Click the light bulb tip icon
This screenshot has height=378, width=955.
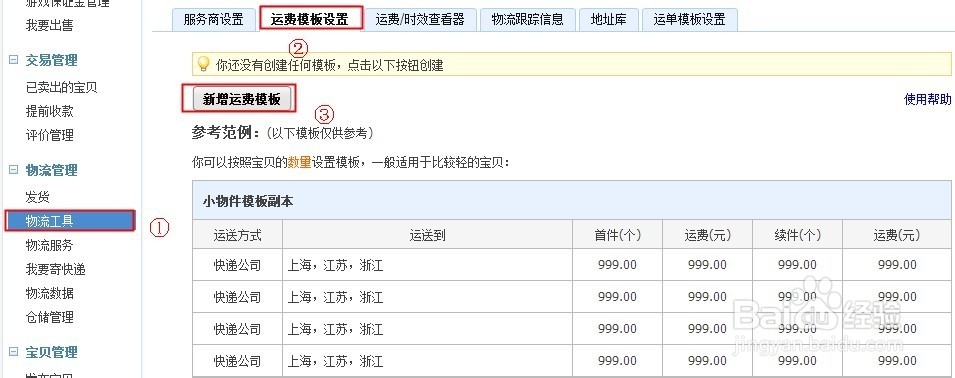click(x=204, y=64)
